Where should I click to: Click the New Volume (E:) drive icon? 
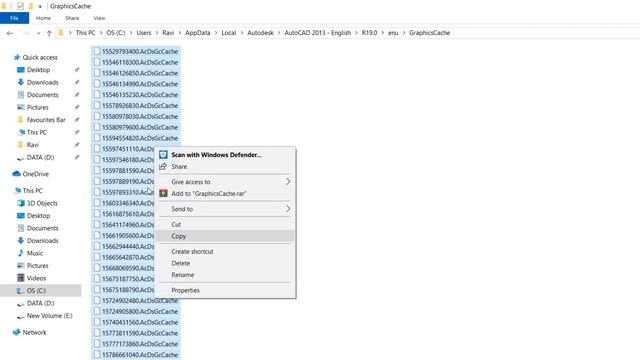click(21, 316)
